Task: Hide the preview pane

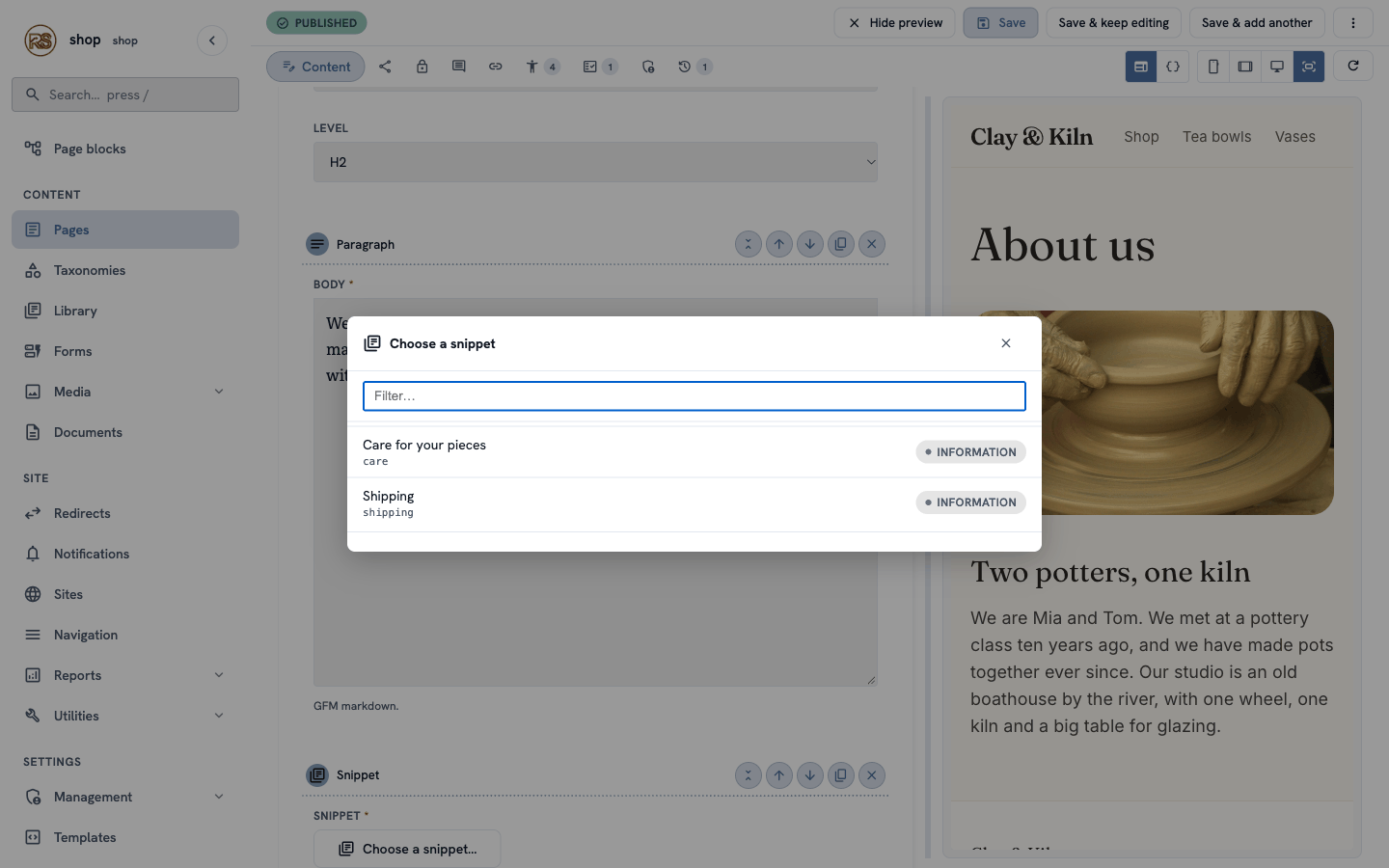Action: pos(895,23)
